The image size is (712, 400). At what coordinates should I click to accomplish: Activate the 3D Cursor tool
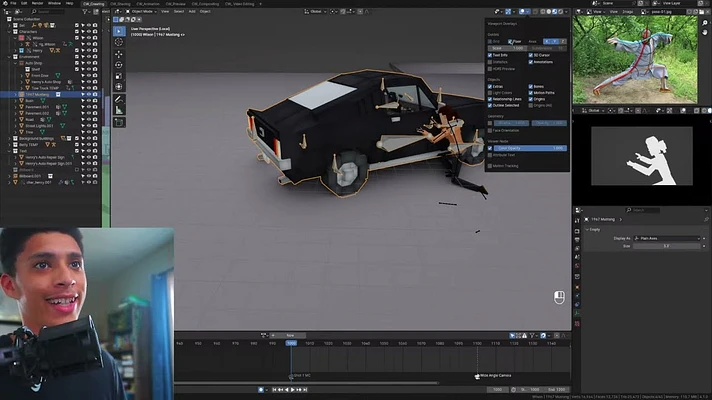[119, 42]
